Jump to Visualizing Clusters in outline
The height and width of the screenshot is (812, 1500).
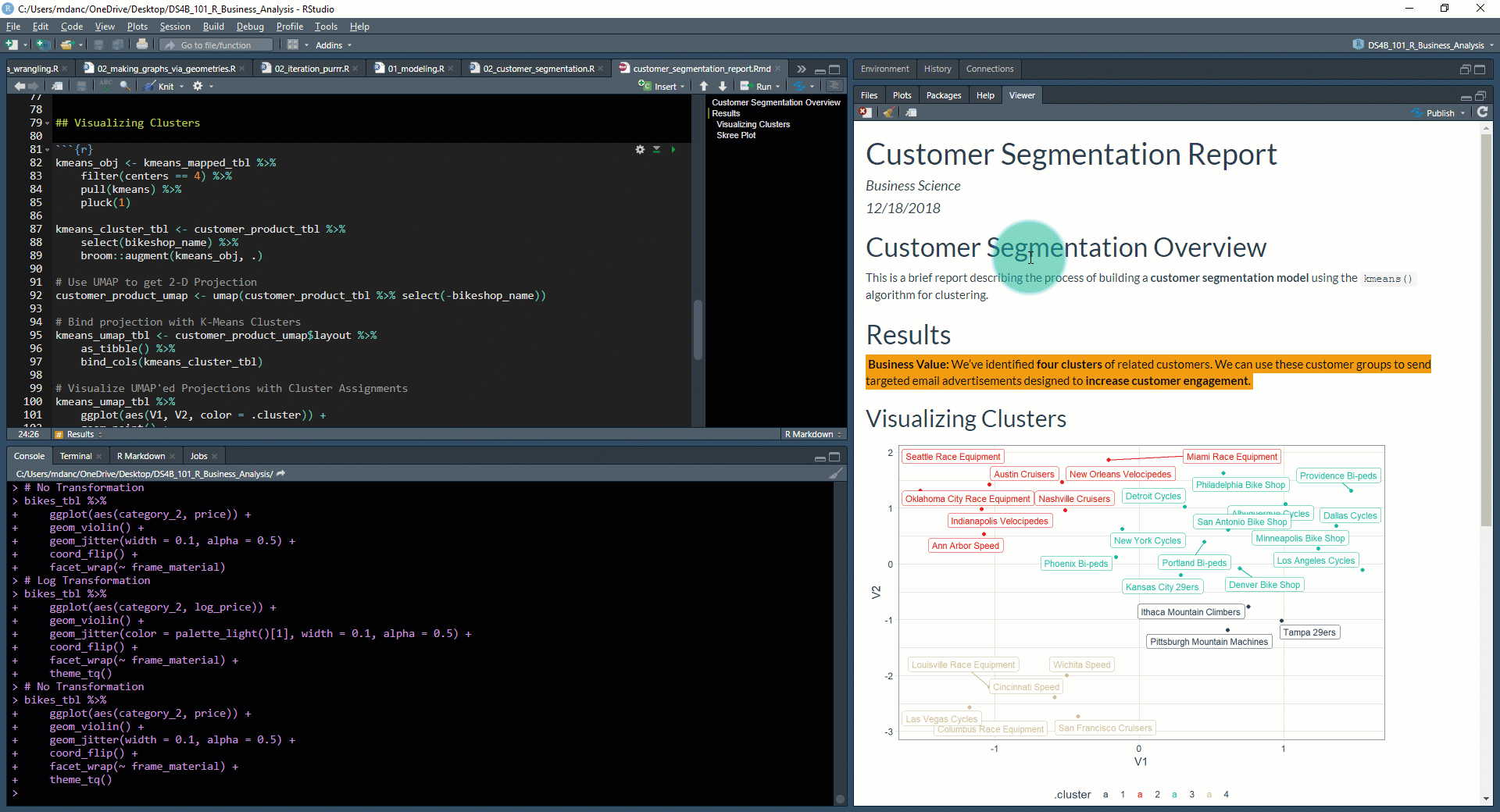tap(753, 124)
